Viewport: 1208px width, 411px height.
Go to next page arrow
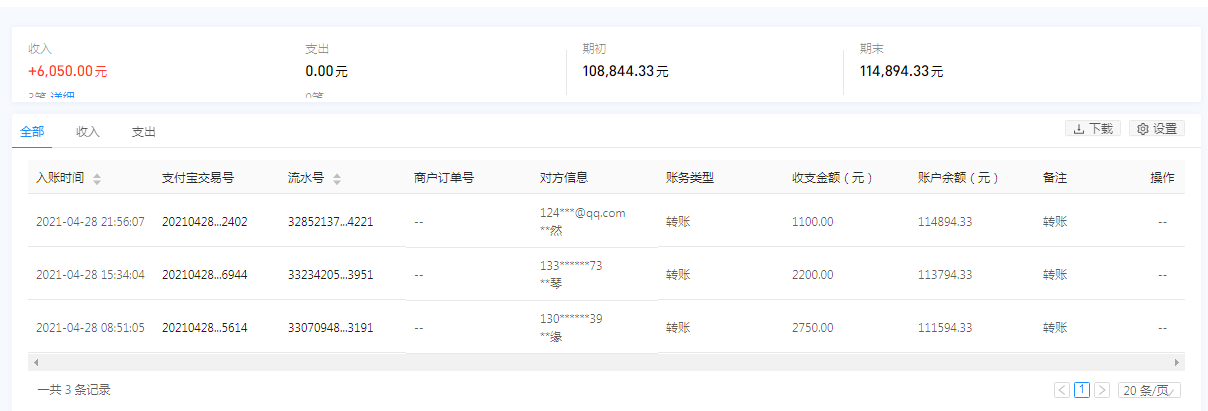pos(1102,390)
